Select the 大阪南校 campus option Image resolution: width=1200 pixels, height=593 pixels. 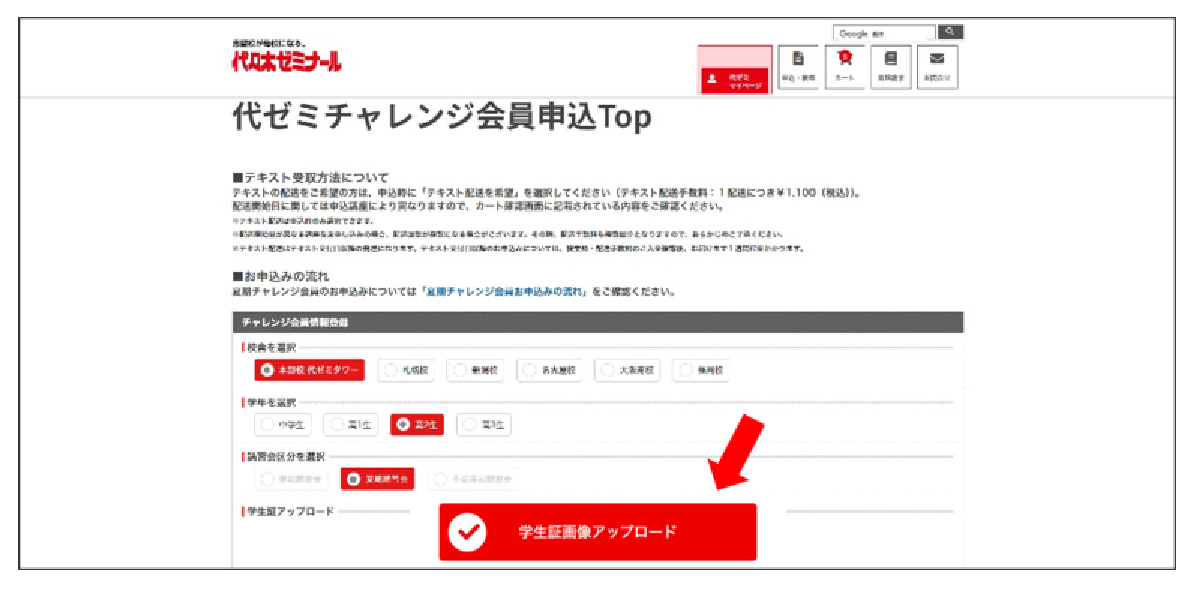coord(627,370)
